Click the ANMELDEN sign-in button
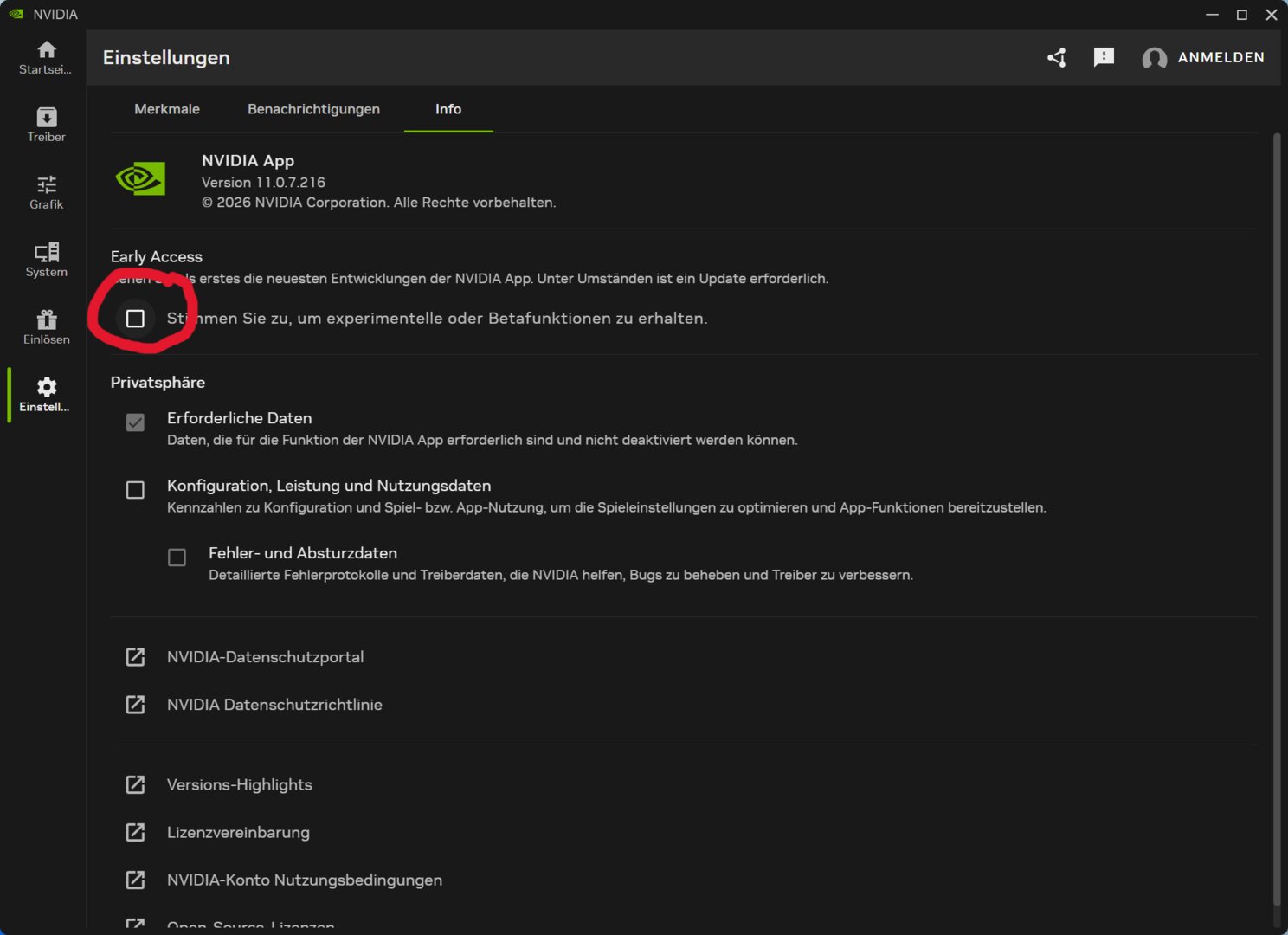This screenshot has height=935, width=1288. tap(1220, 57)
